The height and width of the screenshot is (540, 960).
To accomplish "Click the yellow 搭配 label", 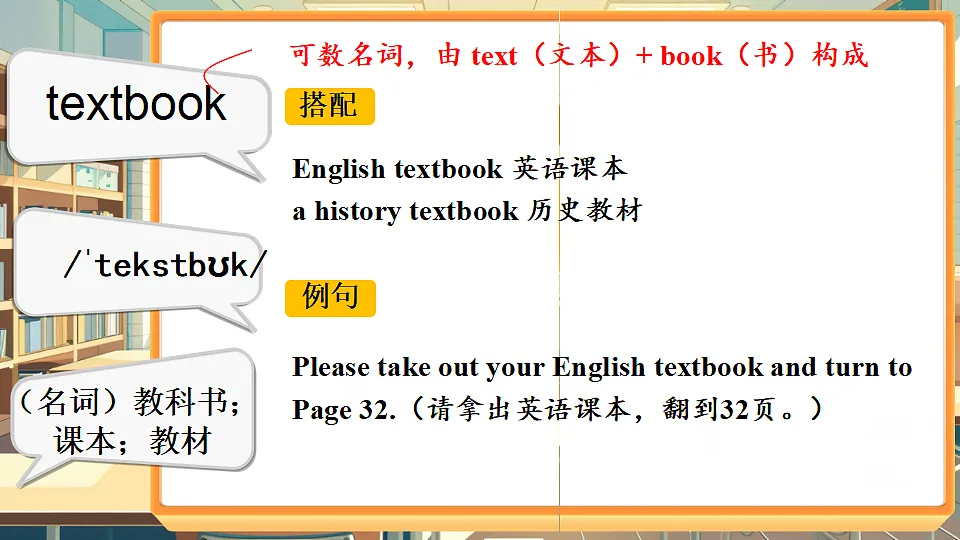I will pyautogui.click(x=329, y=107).
